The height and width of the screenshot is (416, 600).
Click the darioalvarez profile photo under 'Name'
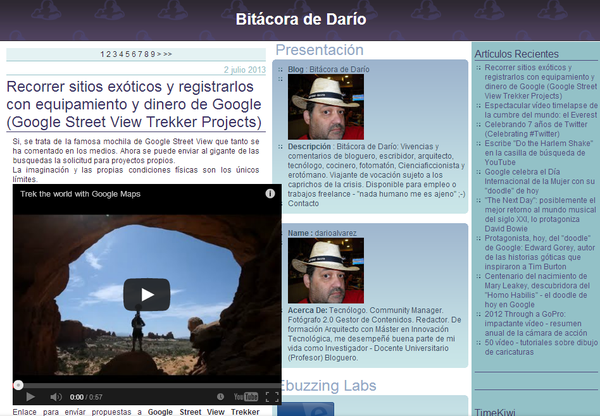[326, 271]
